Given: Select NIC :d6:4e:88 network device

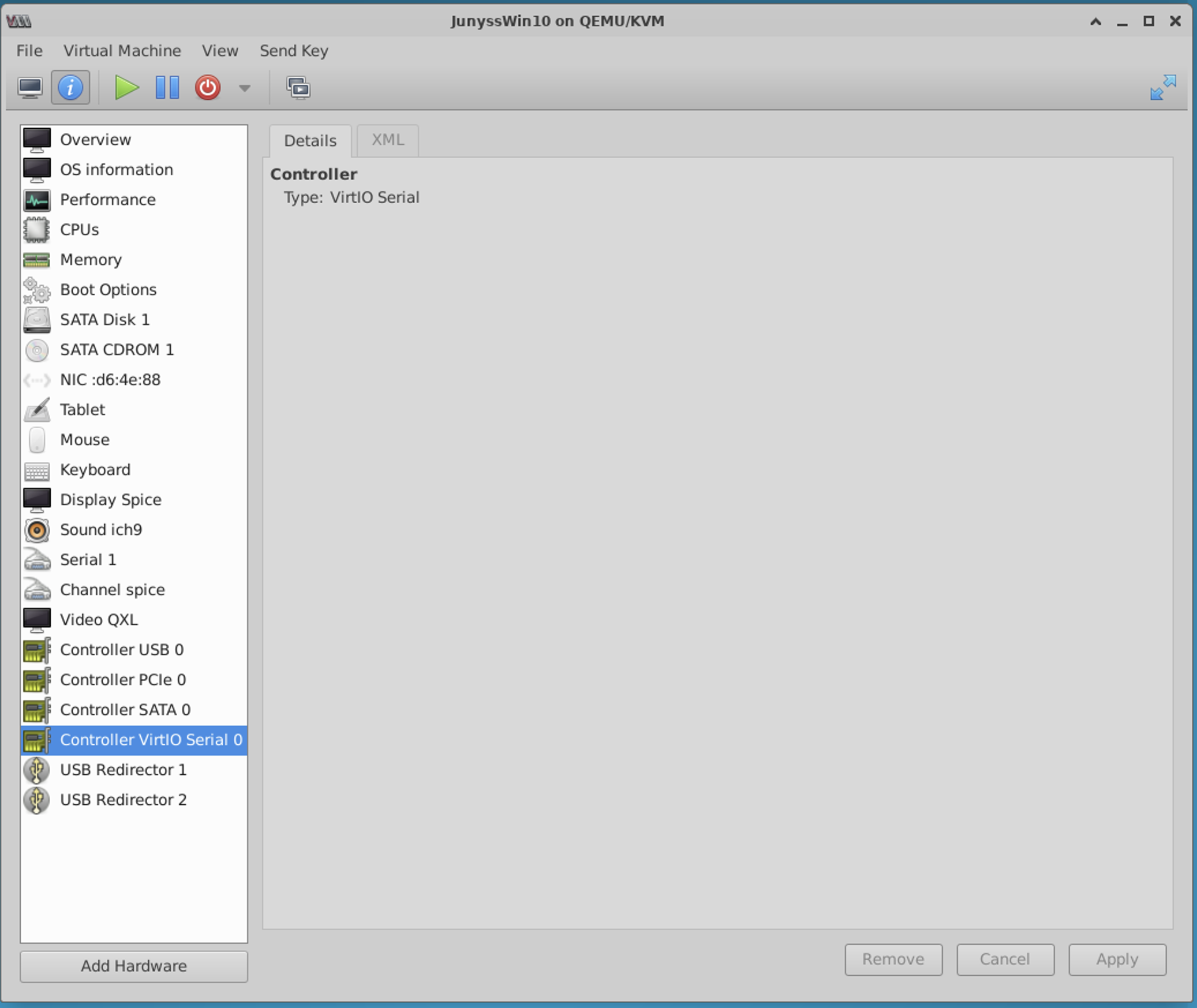Looking at the screenshot, I should [110, 379].
